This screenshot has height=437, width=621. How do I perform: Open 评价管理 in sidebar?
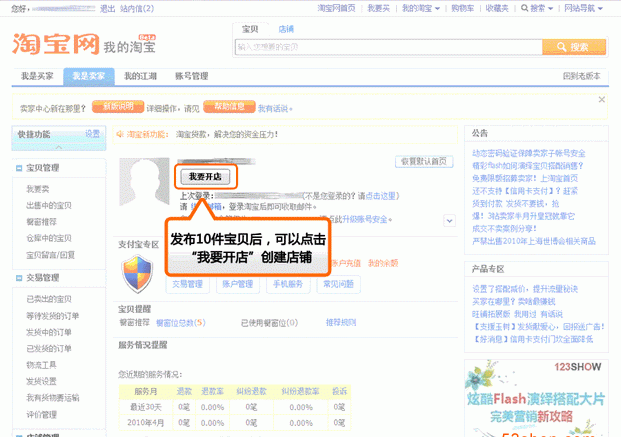tap(41, 415)
